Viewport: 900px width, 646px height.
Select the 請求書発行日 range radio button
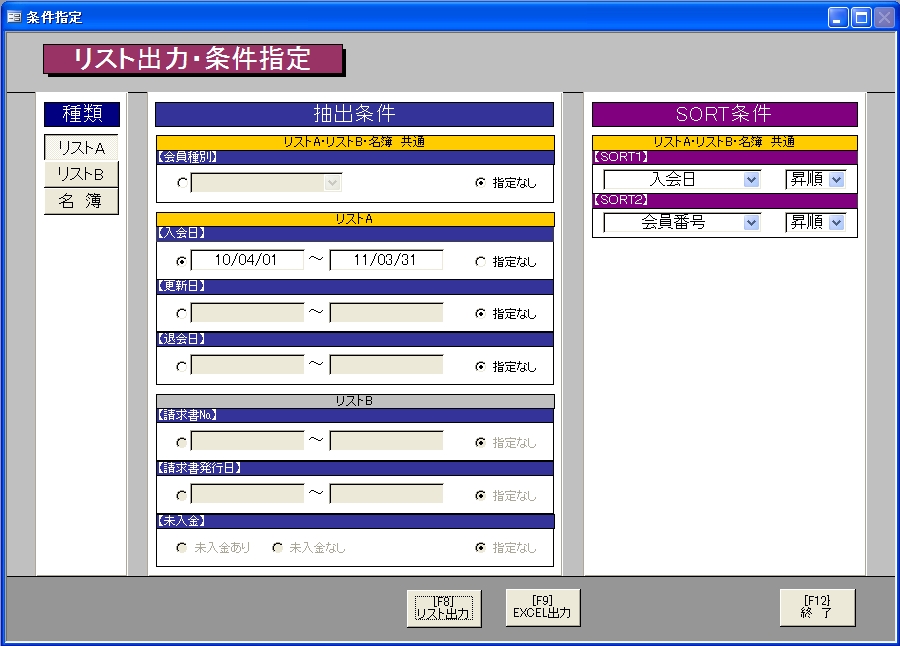click(182, 495)
